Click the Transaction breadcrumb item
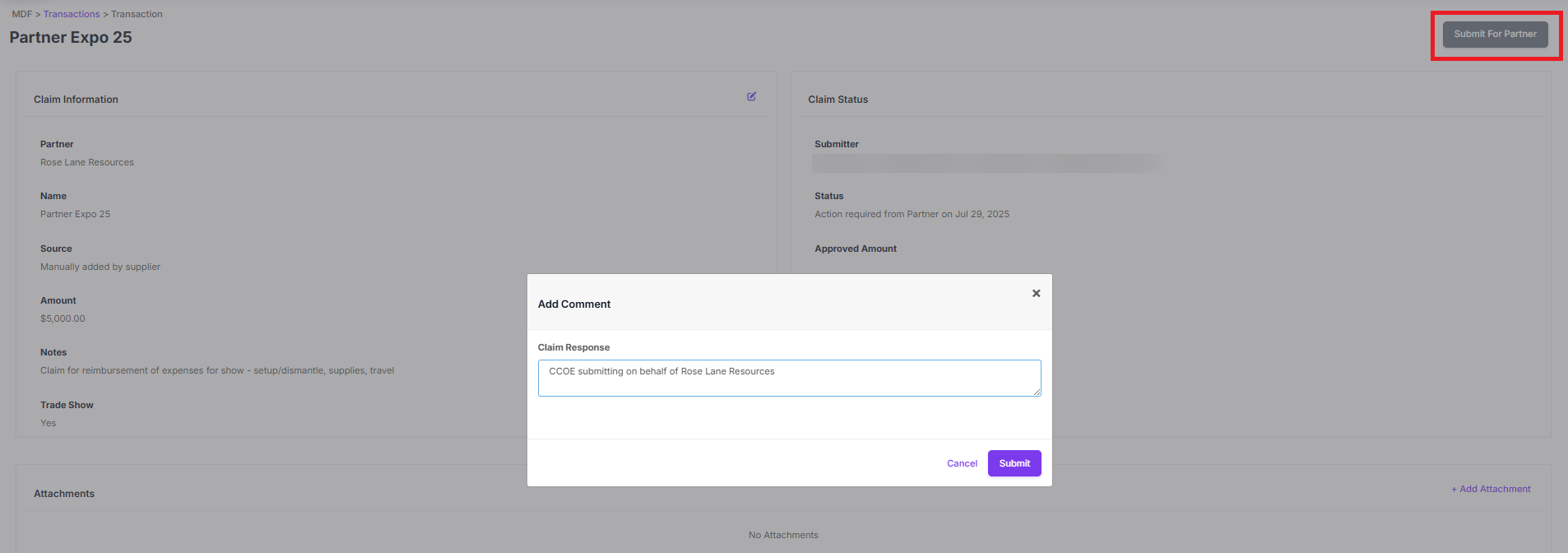 pos(137,14)
